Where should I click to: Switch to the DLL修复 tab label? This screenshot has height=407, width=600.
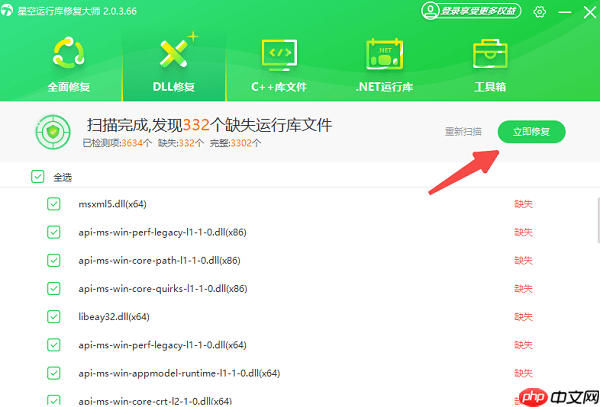[174, 87]
